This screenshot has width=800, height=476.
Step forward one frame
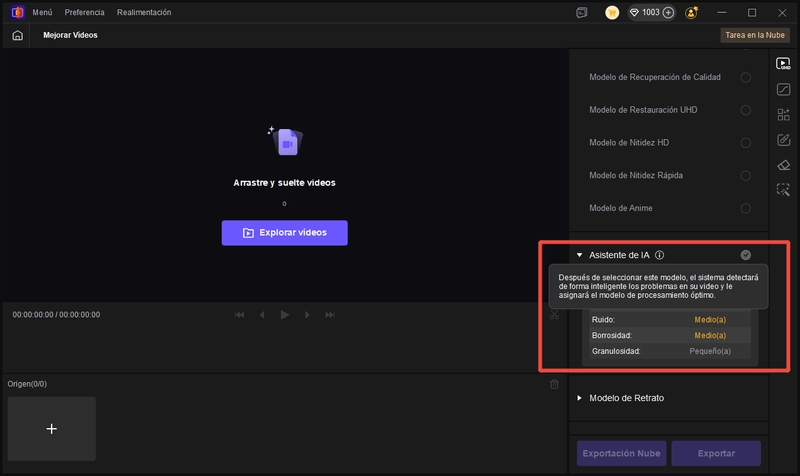pos(307,315)
